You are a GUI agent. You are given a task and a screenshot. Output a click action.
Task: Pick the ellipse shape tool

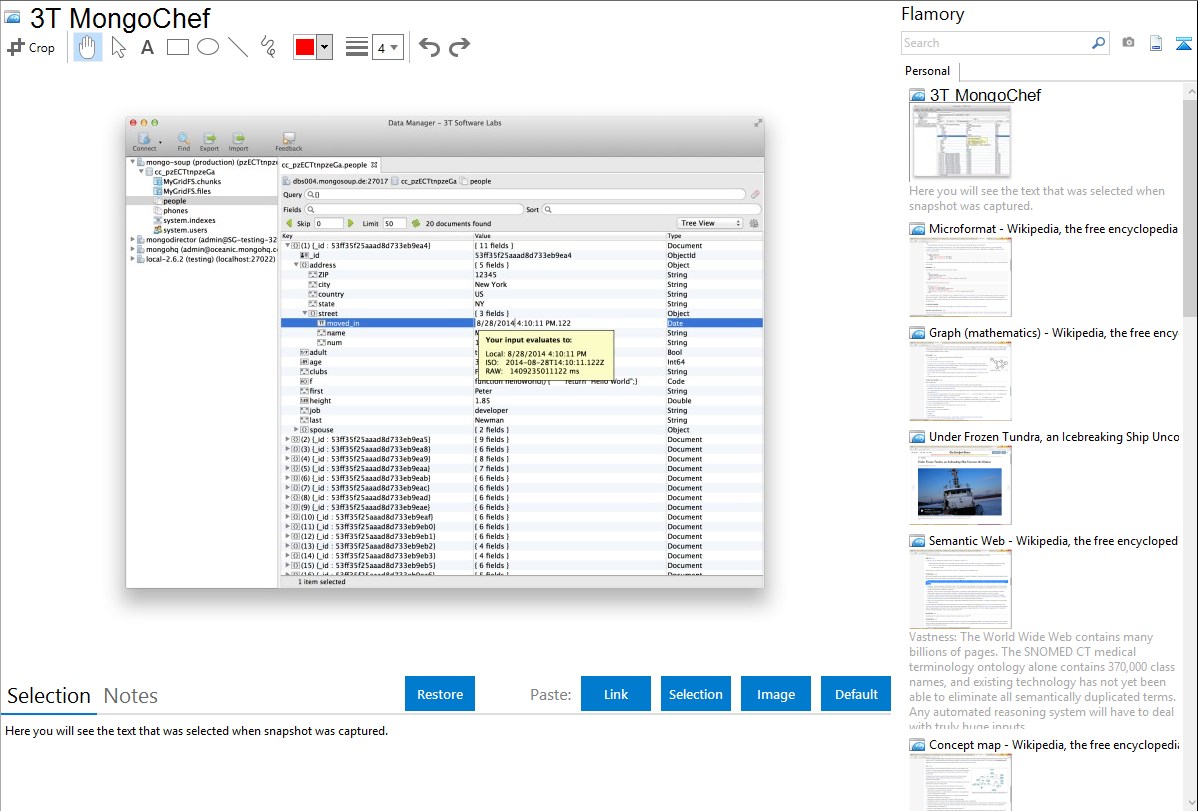point(208,47)
